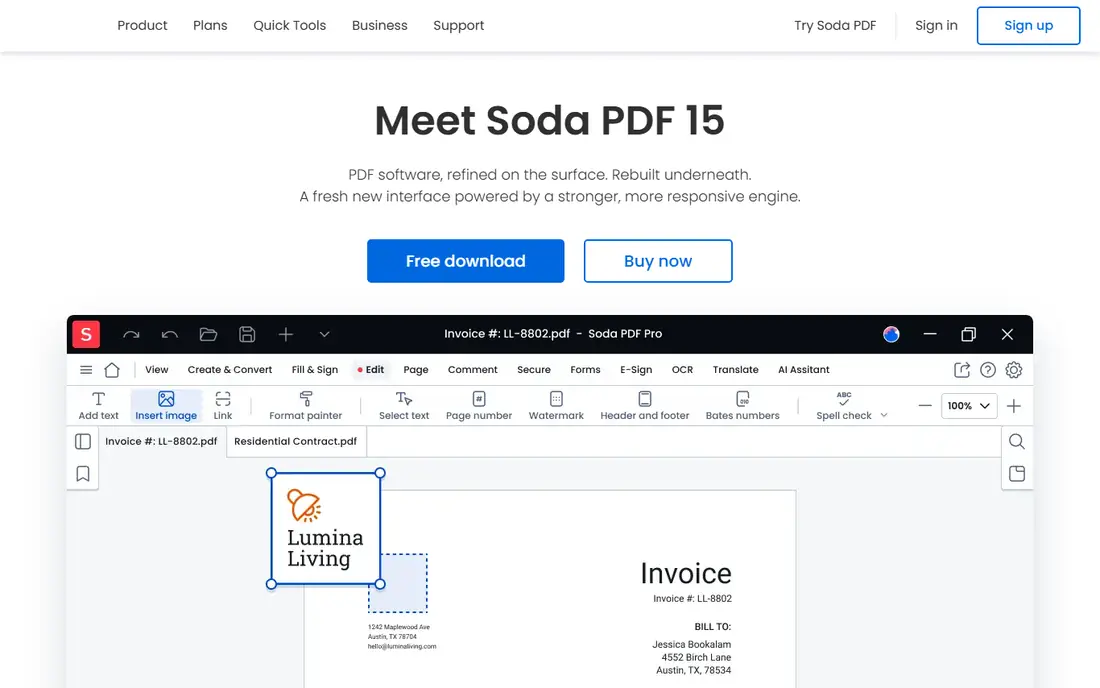Open the Product navigation menu
The image size is (1100, 688).
tap(142, 26)
